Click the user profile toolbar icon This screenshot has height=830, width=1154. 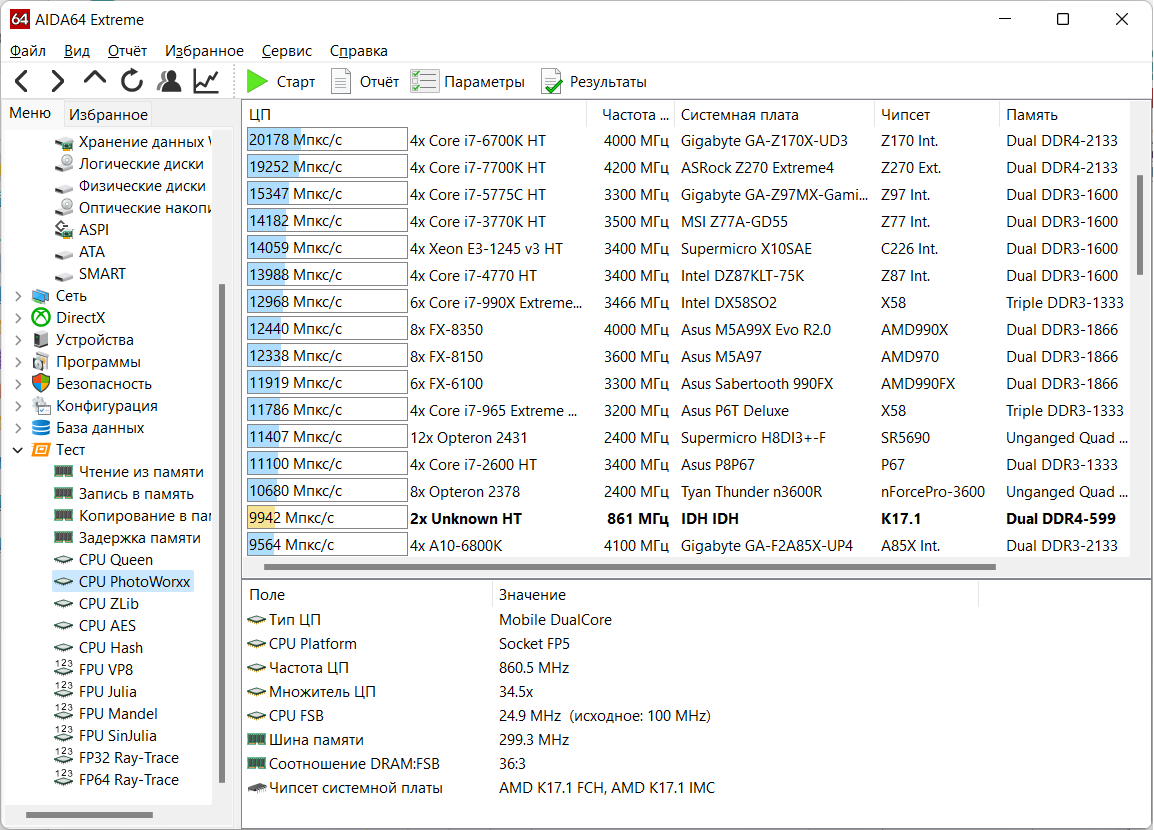click(169, 82)
